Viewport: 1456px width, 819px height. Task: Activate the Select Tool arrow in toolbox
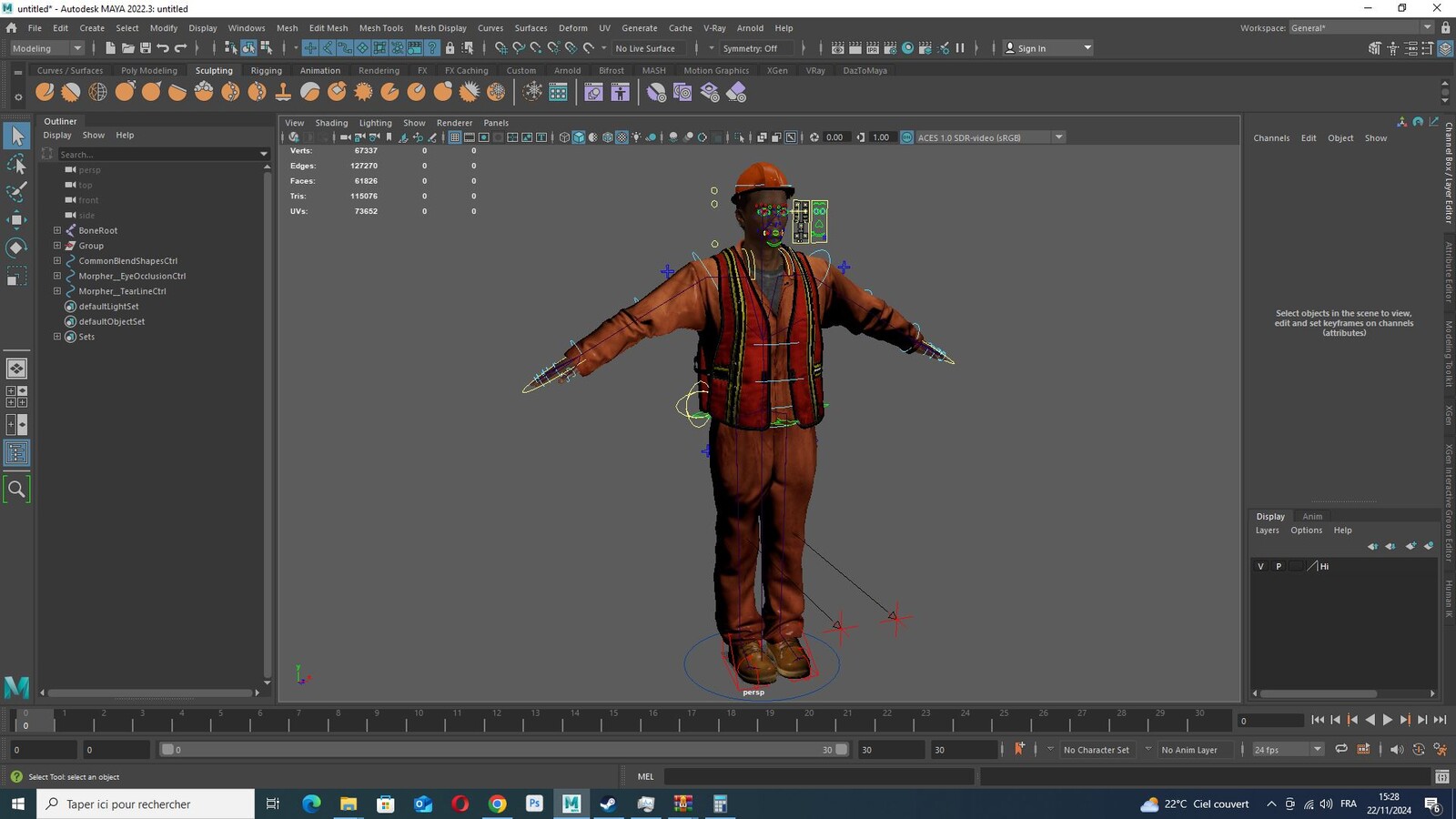pos(16,136)
